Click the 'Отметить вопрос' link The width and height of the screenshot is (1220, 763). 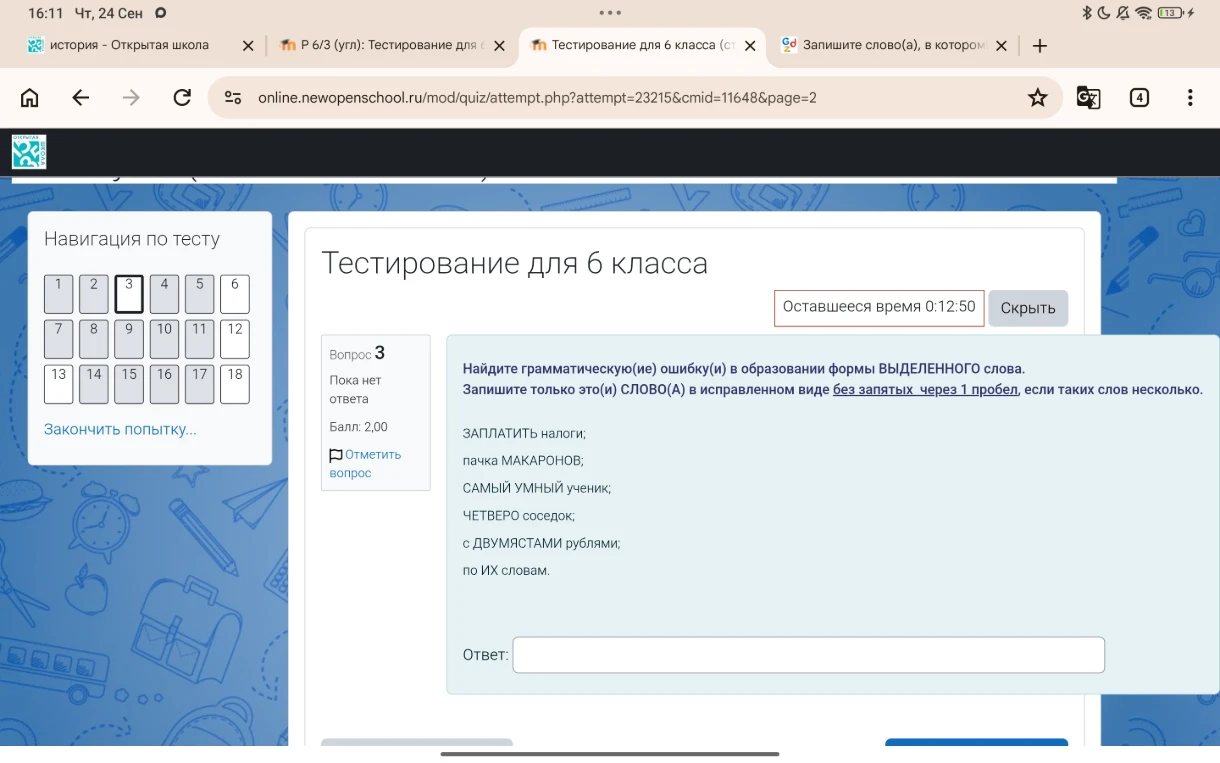point(365,463)
